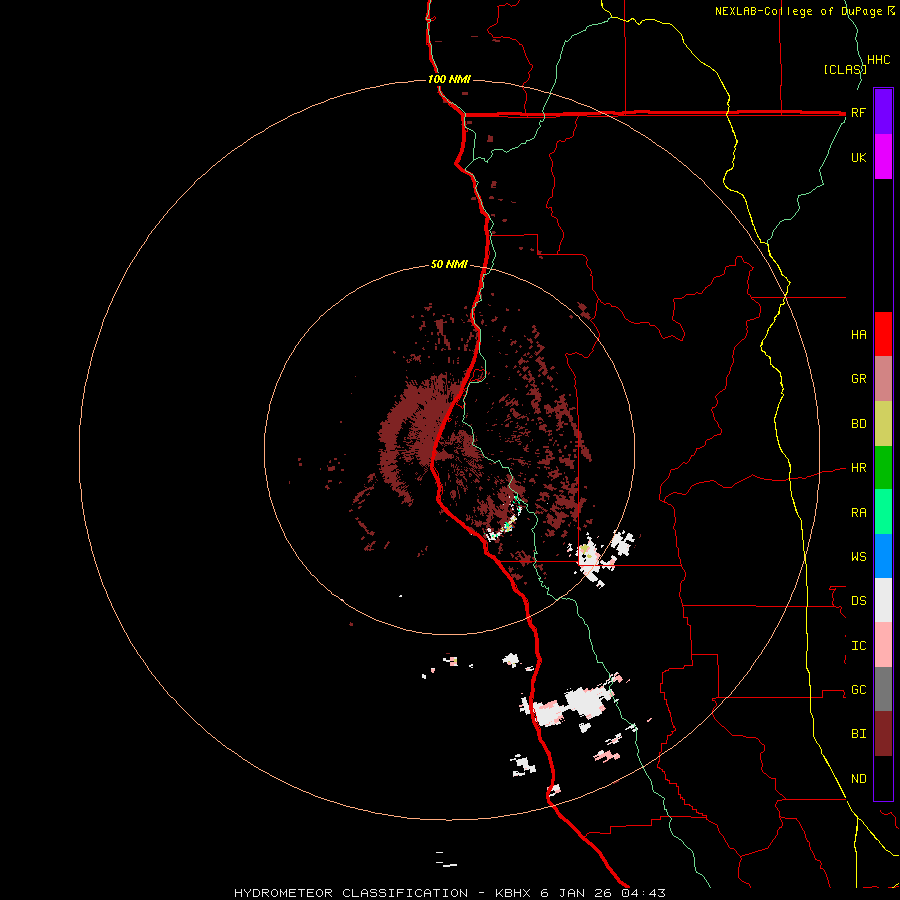Click the "HR" legend label text
The height and width of the screenshot is (900, 900).
[858, 468]
